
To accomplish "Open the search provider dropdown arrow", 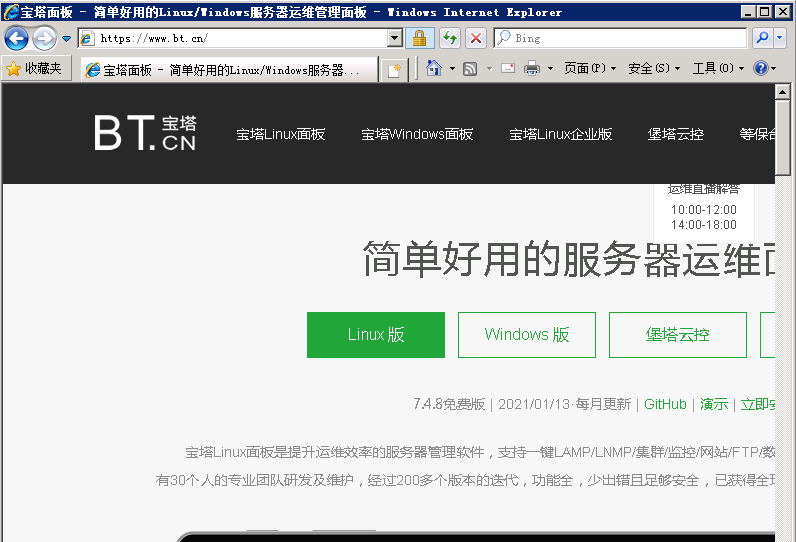I will [x=780, y=38].
